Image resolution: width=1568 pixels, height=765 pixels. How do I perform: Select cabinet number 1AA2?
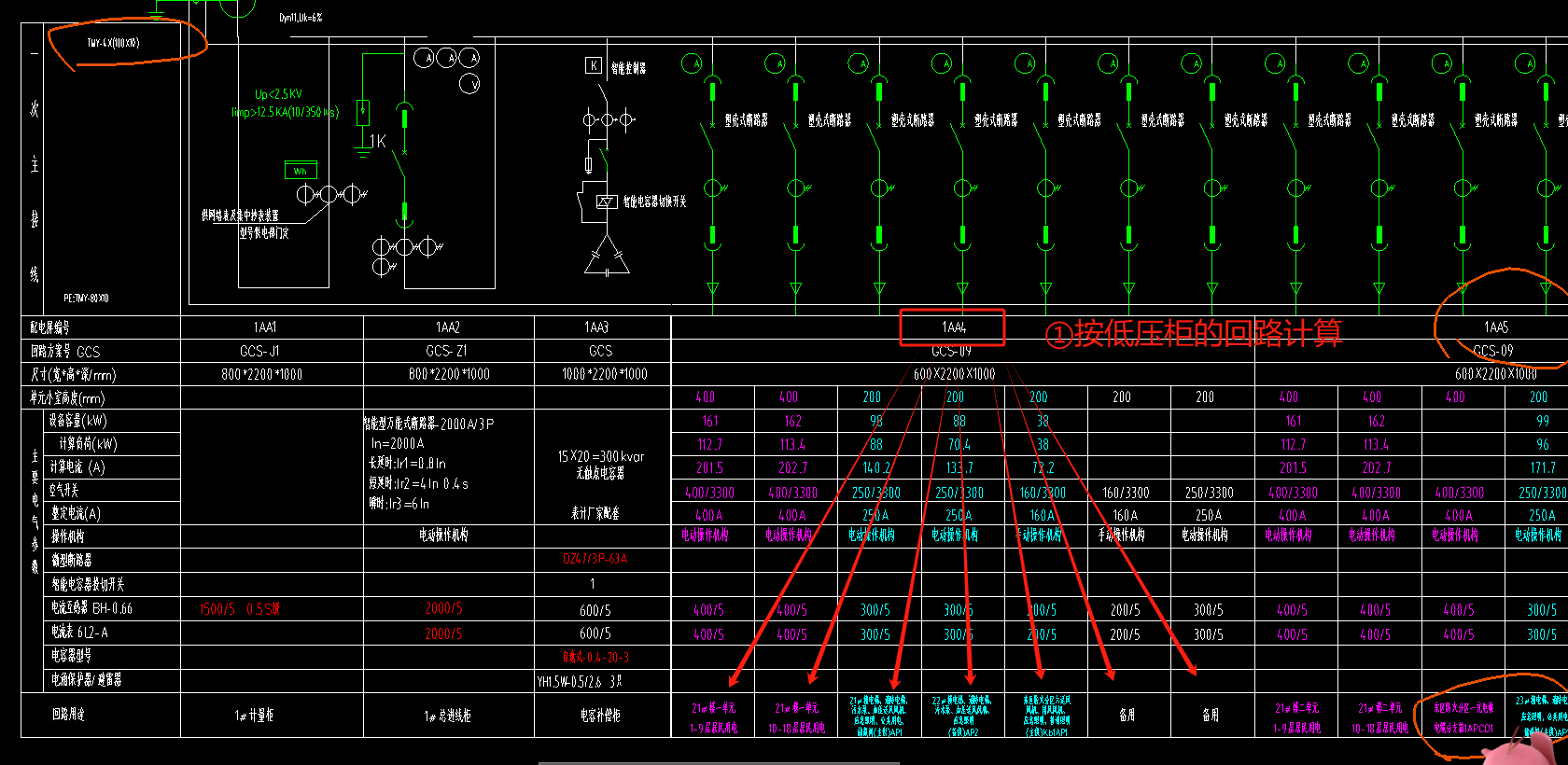coord(448,327)
